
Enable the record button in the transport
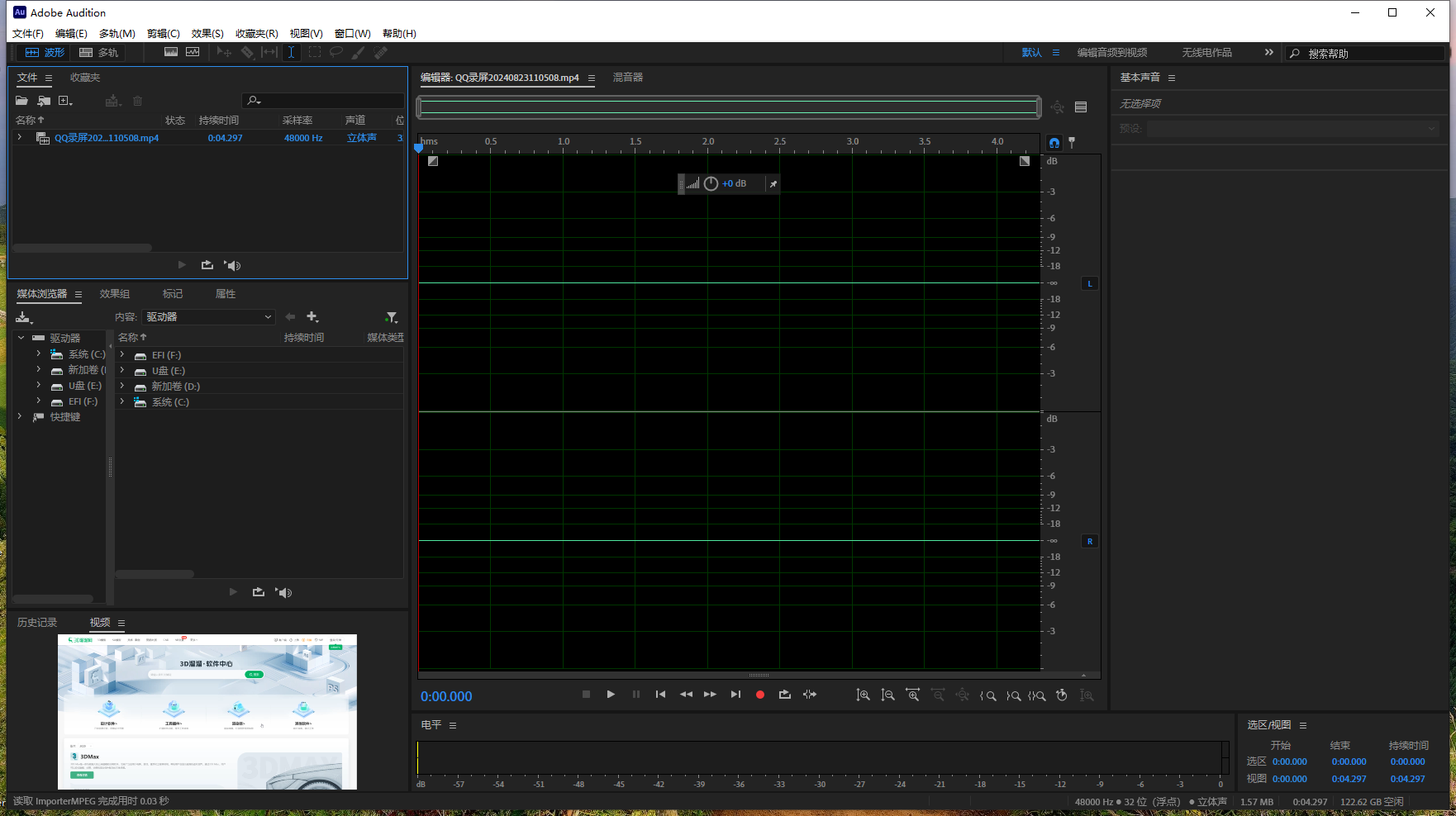click(759, 695)
